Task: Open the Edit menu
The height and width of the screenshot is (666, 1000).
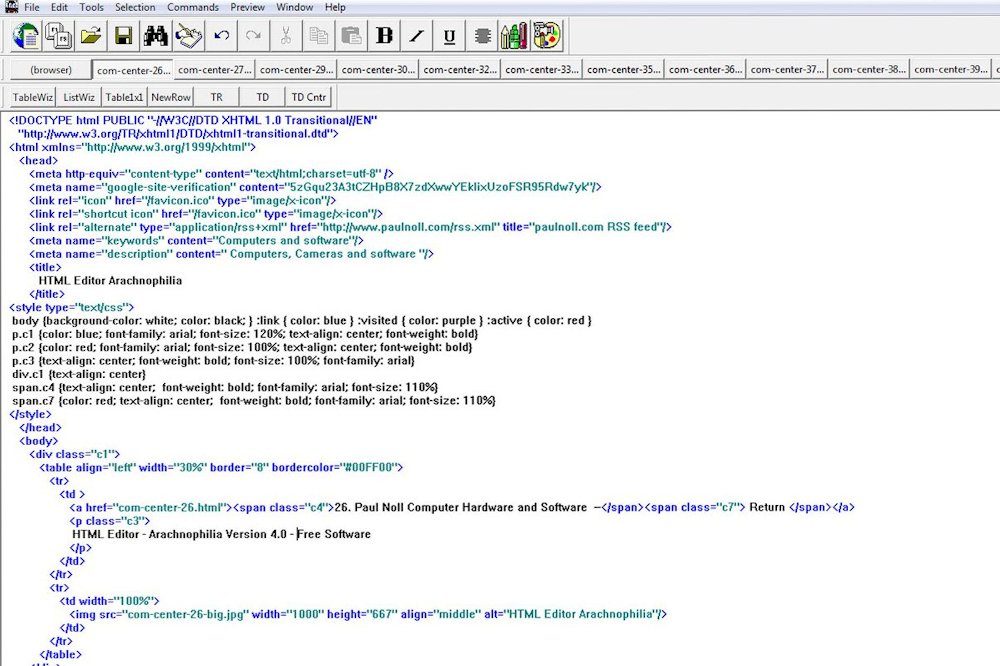Action: [x=59, y=7]
